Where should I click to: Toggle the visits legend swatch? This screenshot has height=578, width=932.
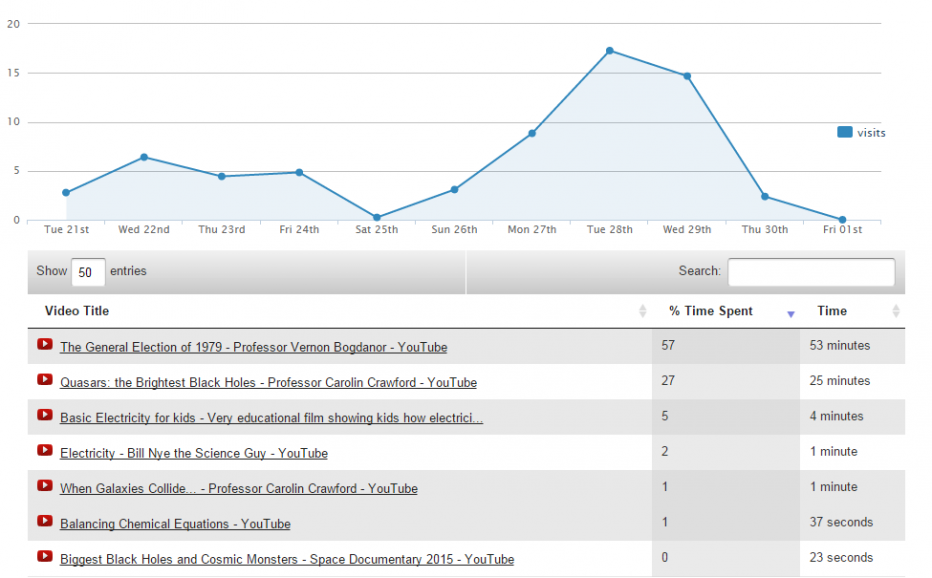point(845,132)
